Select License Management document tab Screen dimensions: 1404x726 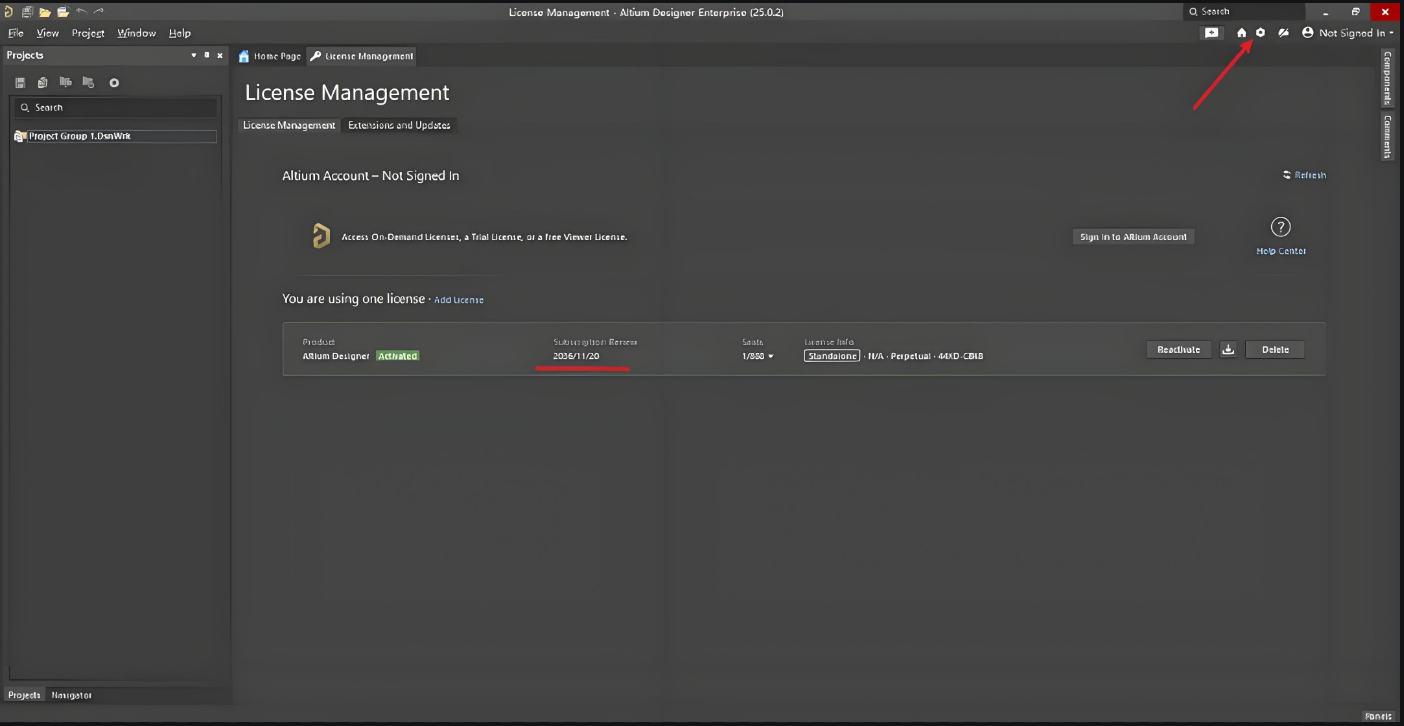361,56
